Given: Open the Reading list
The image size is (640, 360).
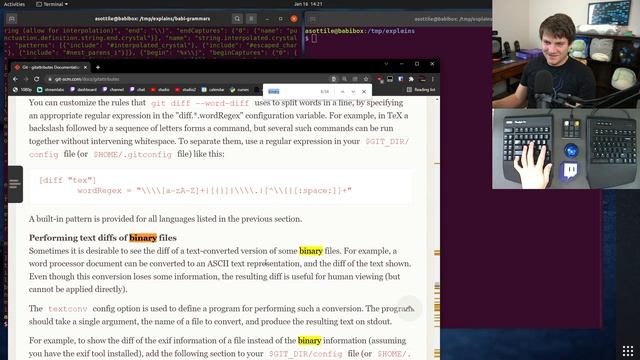Looking at the screenshot, I should [x=421, y=89].
